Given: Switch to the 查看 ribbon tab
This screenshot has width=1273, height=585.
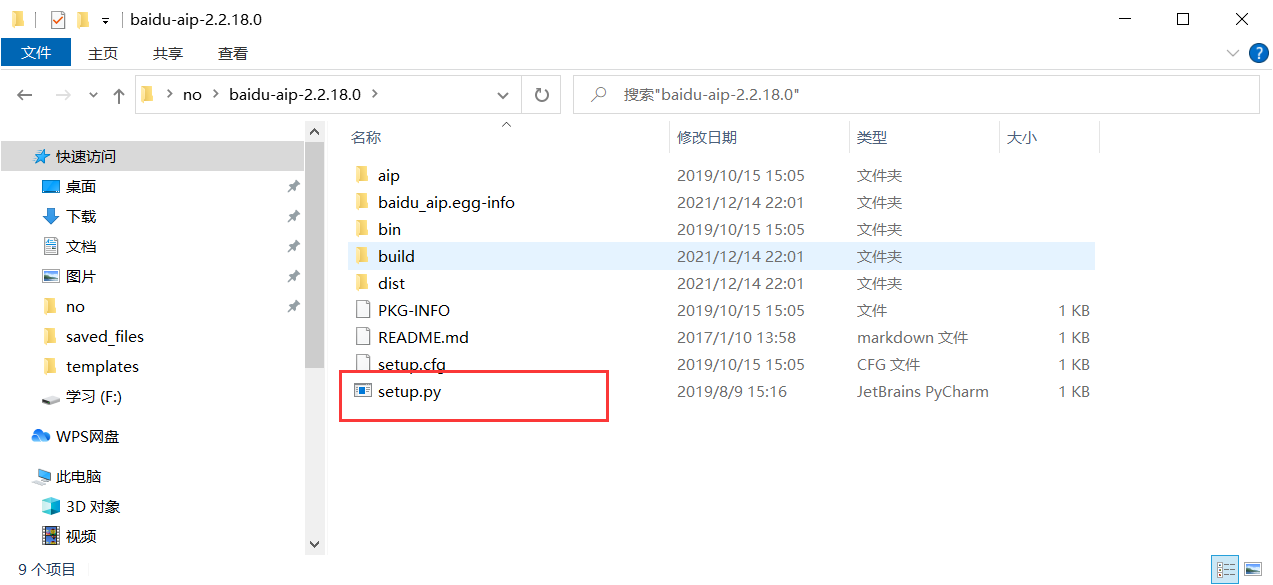Looking at the screenshot, I should pos(233,53).
